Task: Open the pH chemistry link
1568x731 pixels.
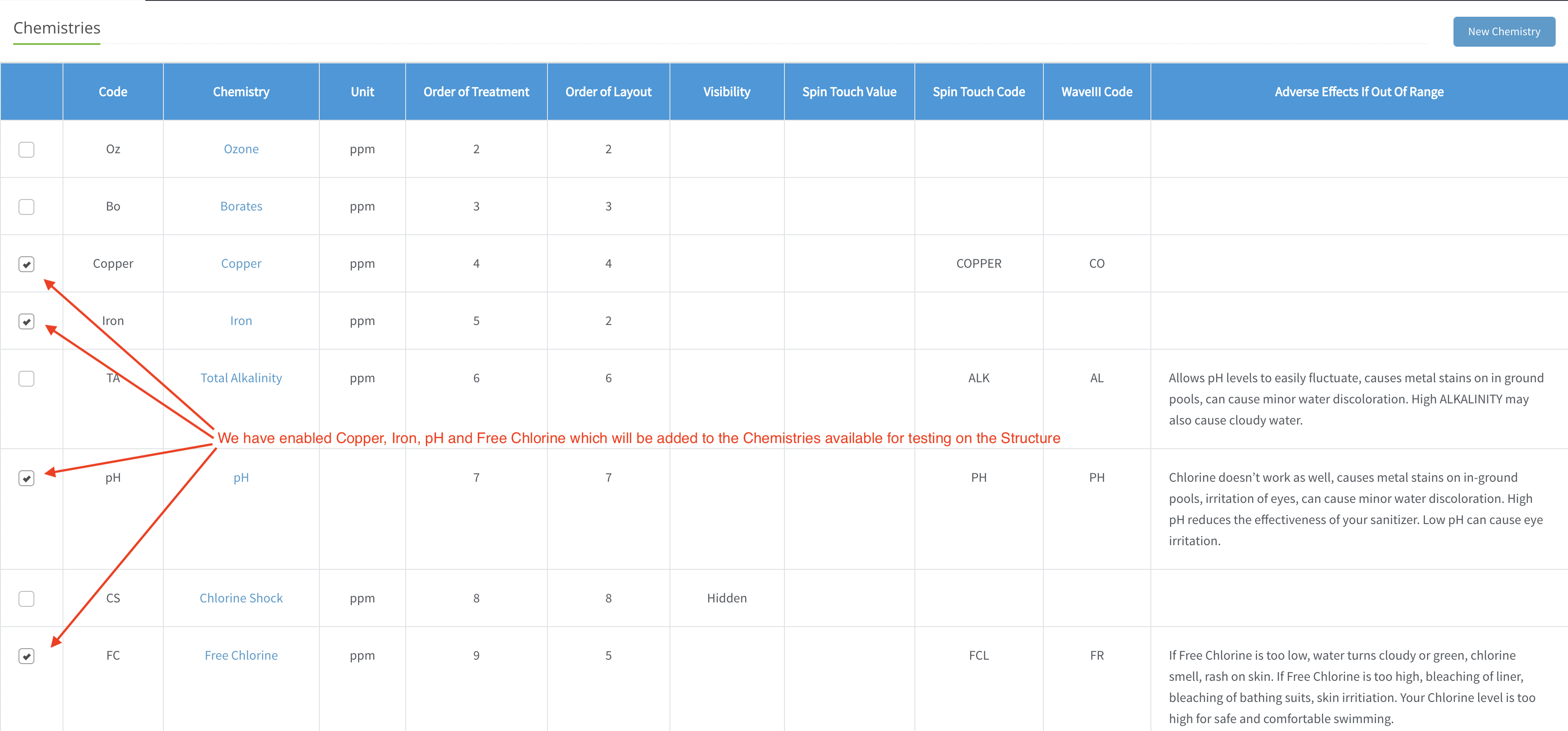Action: 241,478
